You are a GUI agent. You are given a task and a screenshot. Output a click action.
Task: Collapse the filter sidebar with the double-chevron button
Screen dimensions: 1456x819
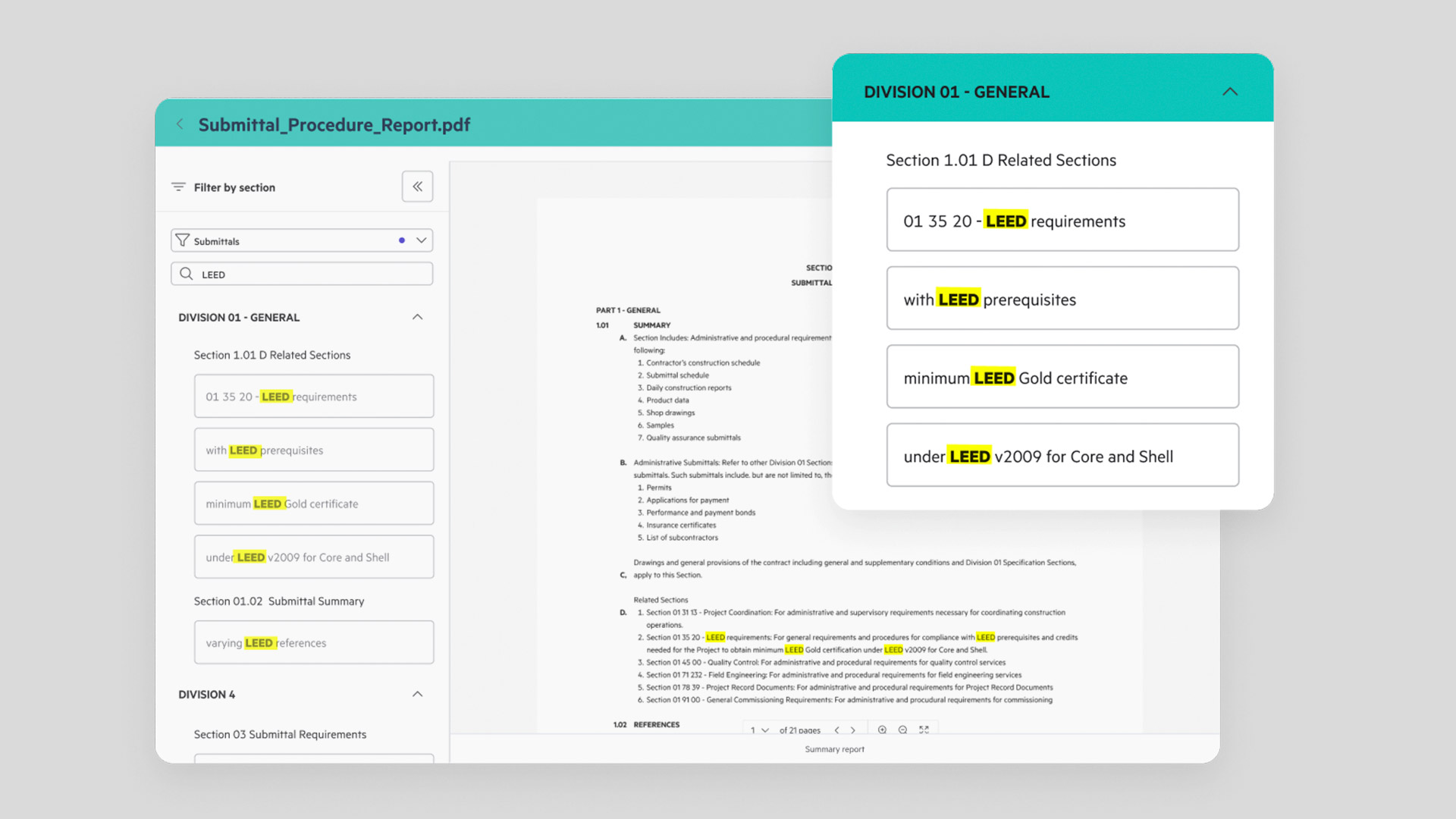coord(417,187)
